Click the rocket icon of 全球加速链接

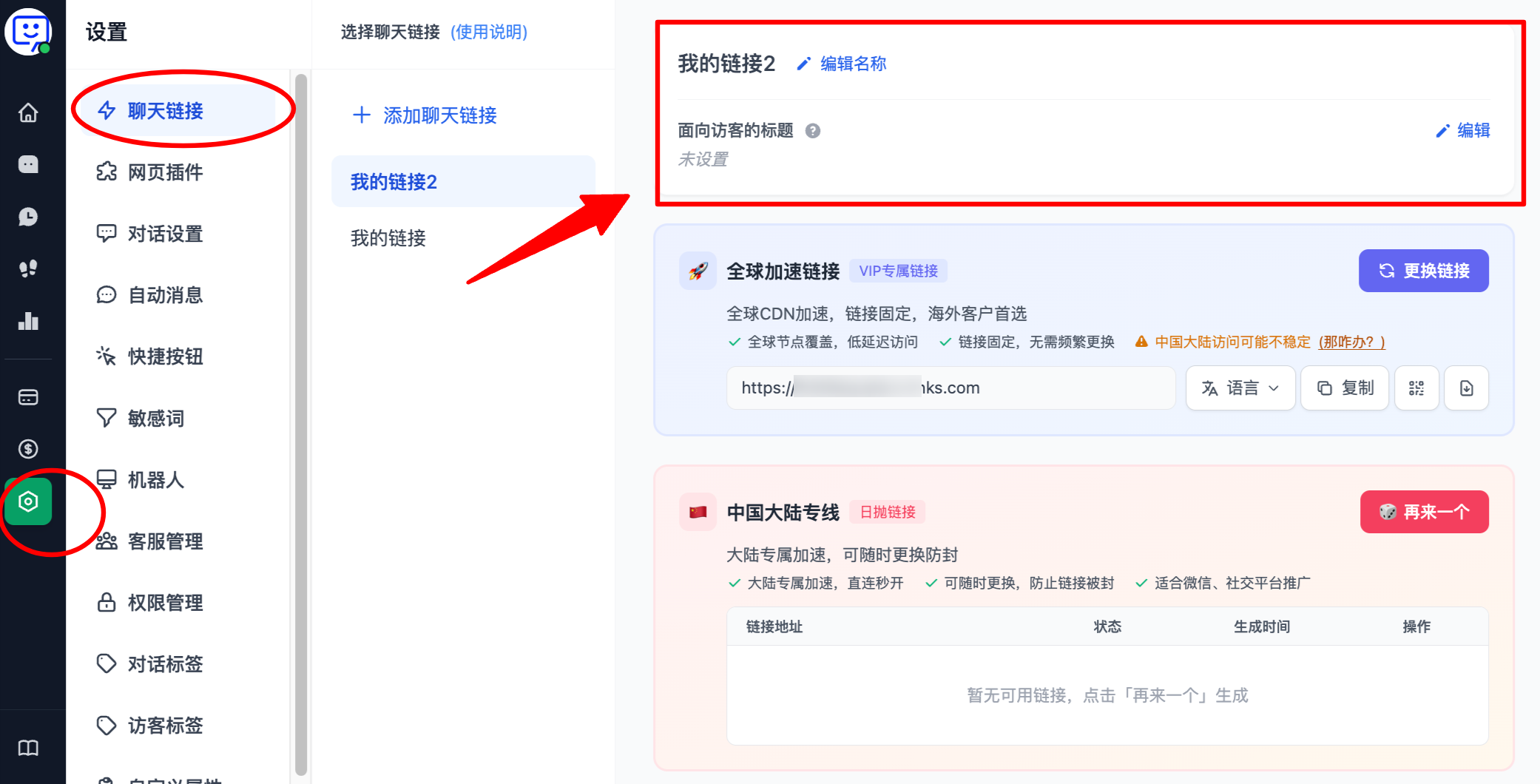tap(698, 271)
